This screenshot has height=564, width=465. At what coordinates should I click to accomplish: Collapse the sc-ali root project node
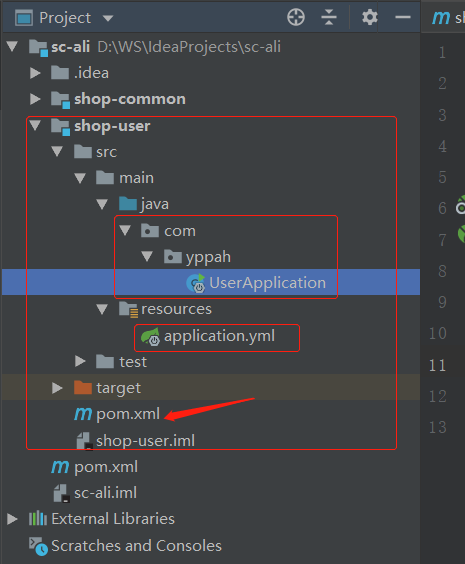(13, 46)
